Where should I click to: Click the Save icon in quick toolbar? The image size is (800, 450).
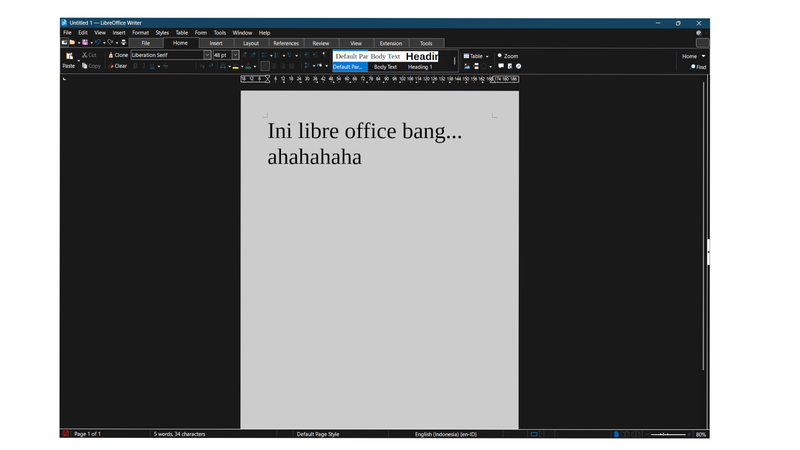point(85,42)
